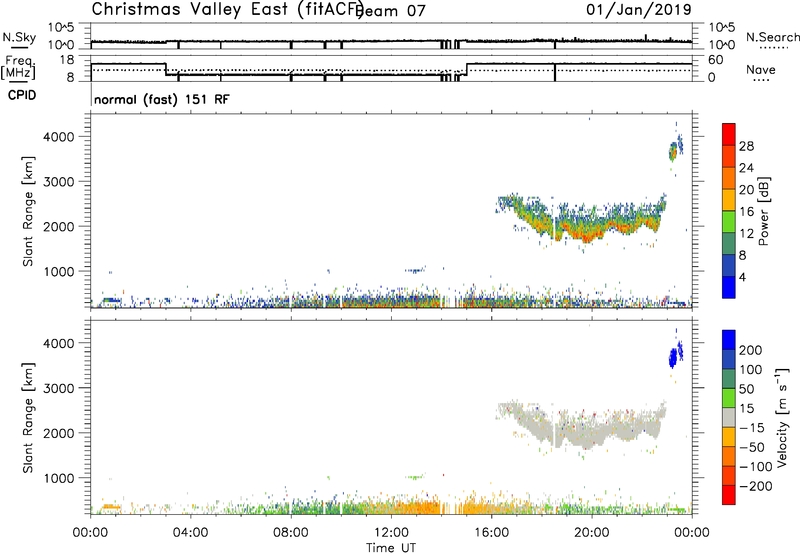Click the "Nave" legend label
This screenshot has width=800, height=554.
tap(761, 70)
